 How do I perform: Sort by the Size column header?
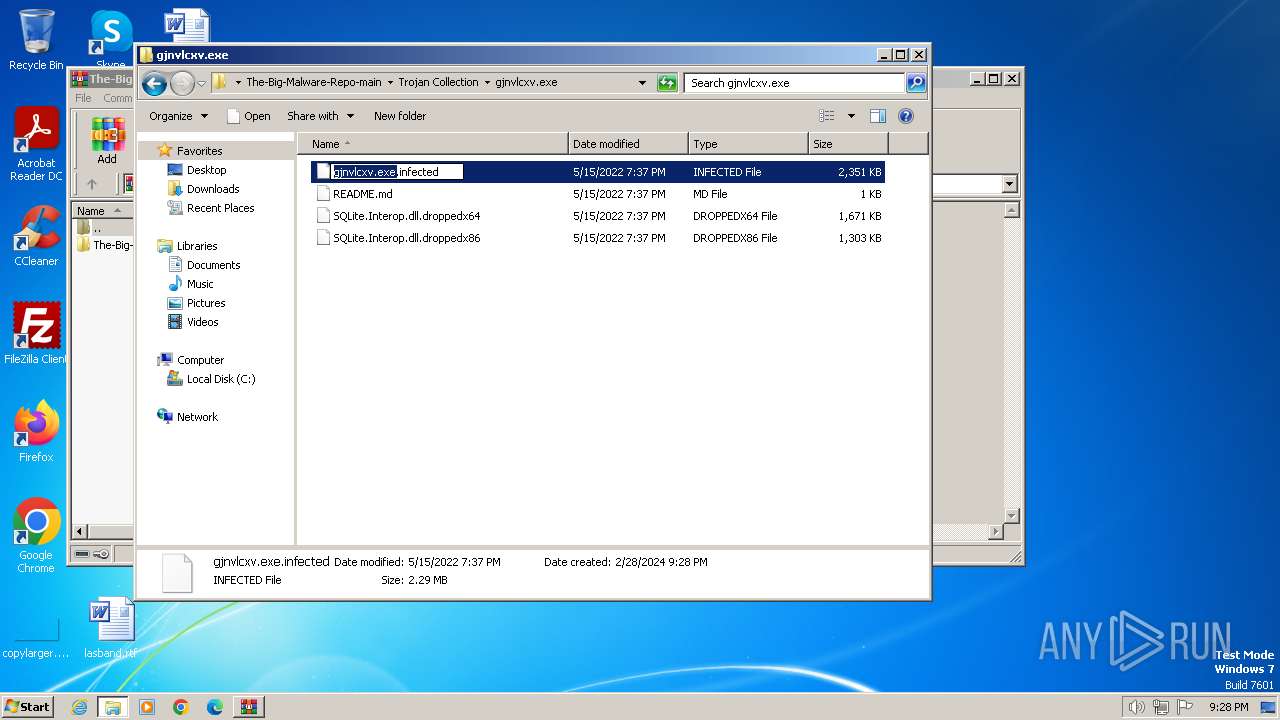click(848, 144)
